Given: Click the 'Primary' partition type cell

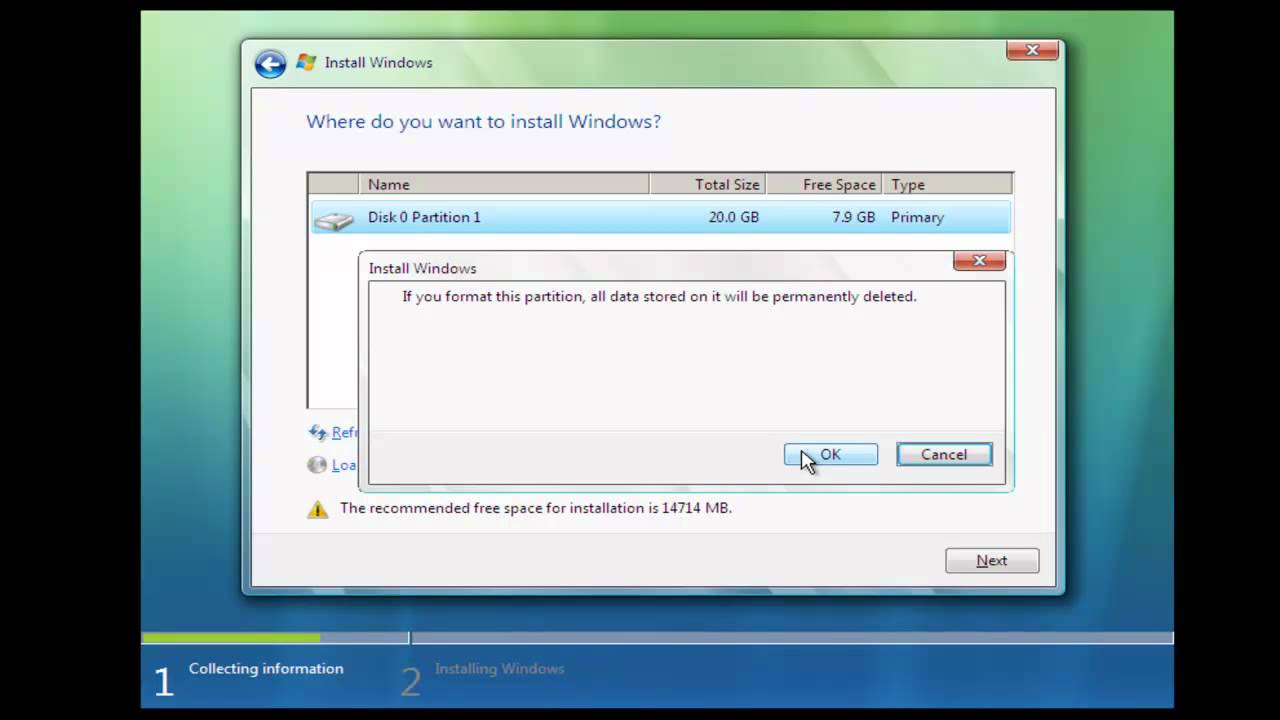Looking at the screenshot, I should pos(917,217).
